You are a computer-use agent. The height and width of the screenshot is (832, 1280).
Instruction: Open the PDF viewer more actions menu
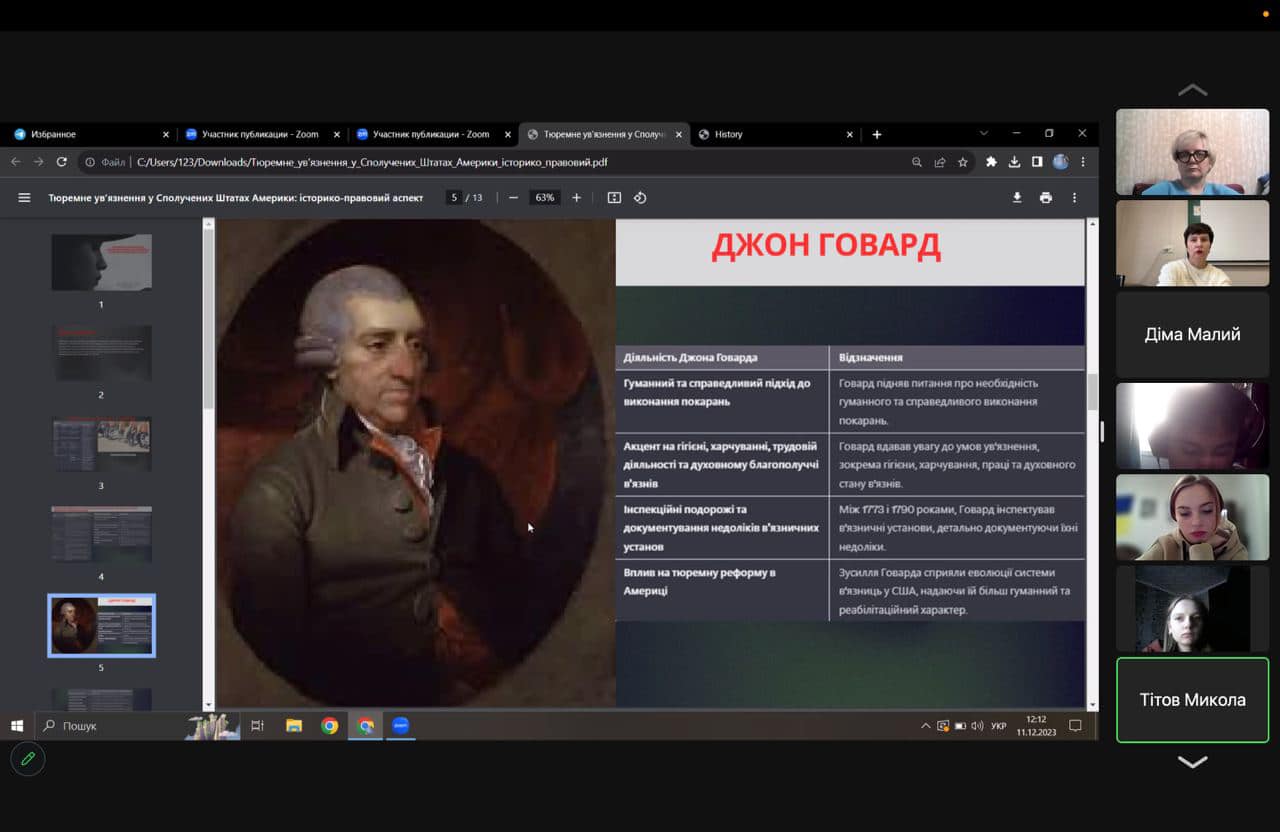[x=1075, y=198]
